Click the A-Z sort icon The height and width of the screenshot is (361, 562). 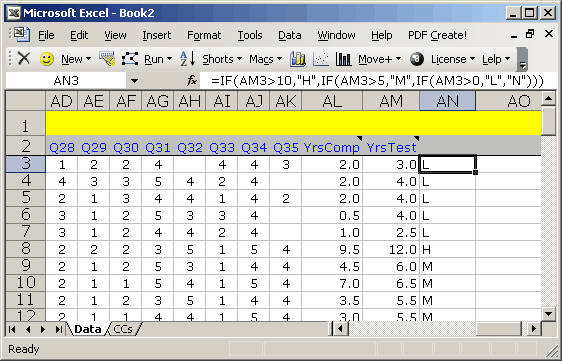pos(187,59)
